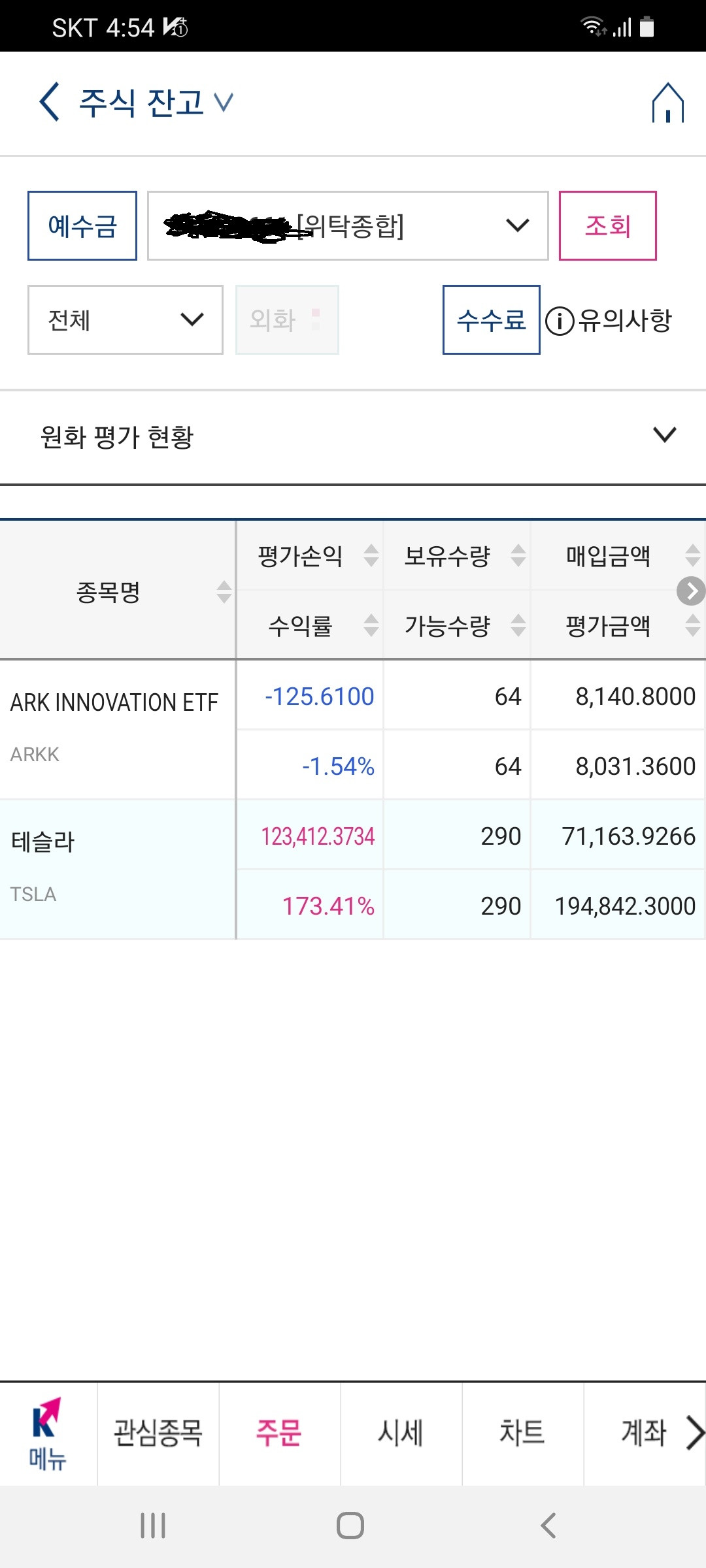This screenshot has width=706, height=1568.
Task: Sort by 평가손익 column arrows
Action: coord(371,555)
